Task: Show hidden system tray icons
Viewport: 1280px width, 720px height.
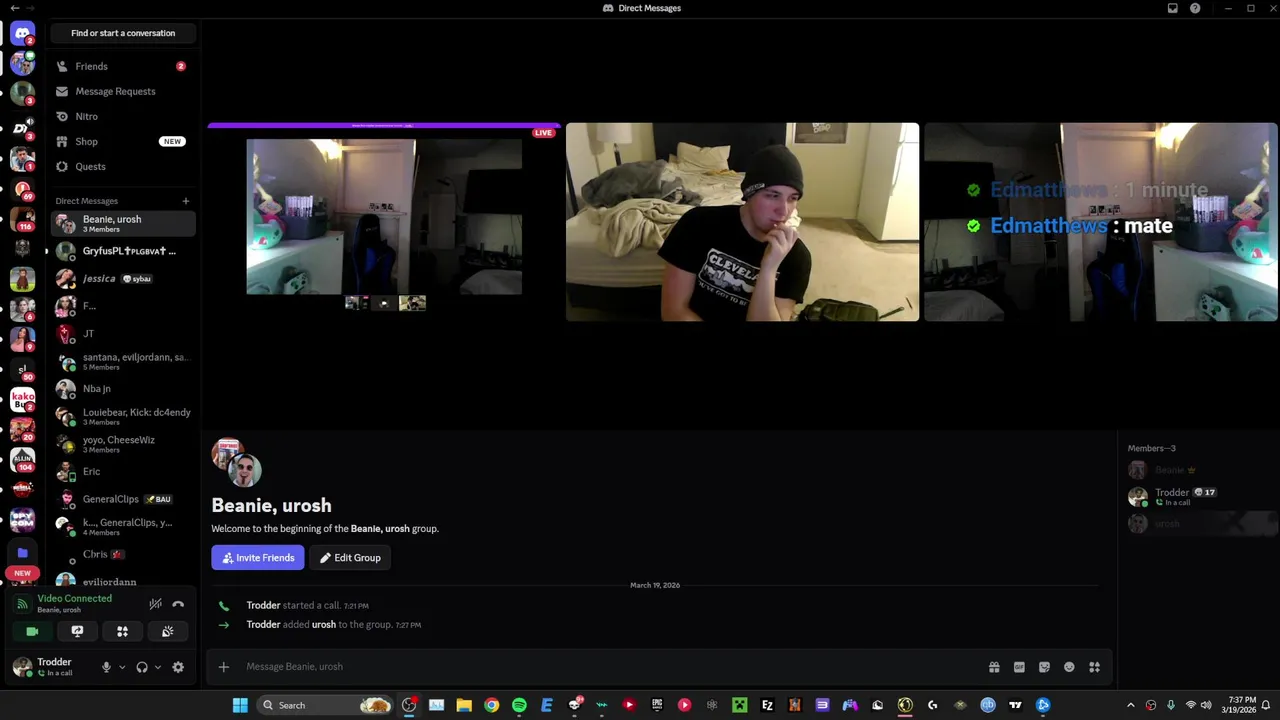Action: [x=1130, y=705]
